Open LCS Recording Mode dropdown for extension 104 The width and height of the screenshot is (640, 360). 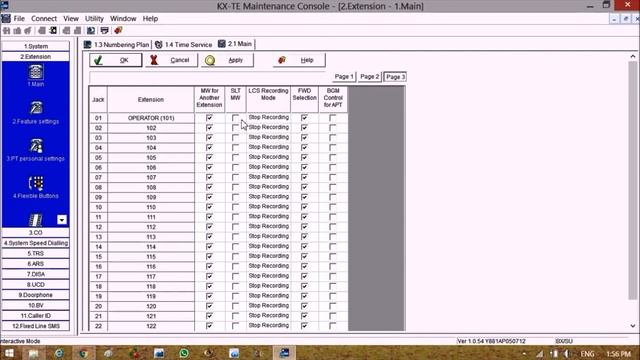pyautogui.click(x=269, y=147)
